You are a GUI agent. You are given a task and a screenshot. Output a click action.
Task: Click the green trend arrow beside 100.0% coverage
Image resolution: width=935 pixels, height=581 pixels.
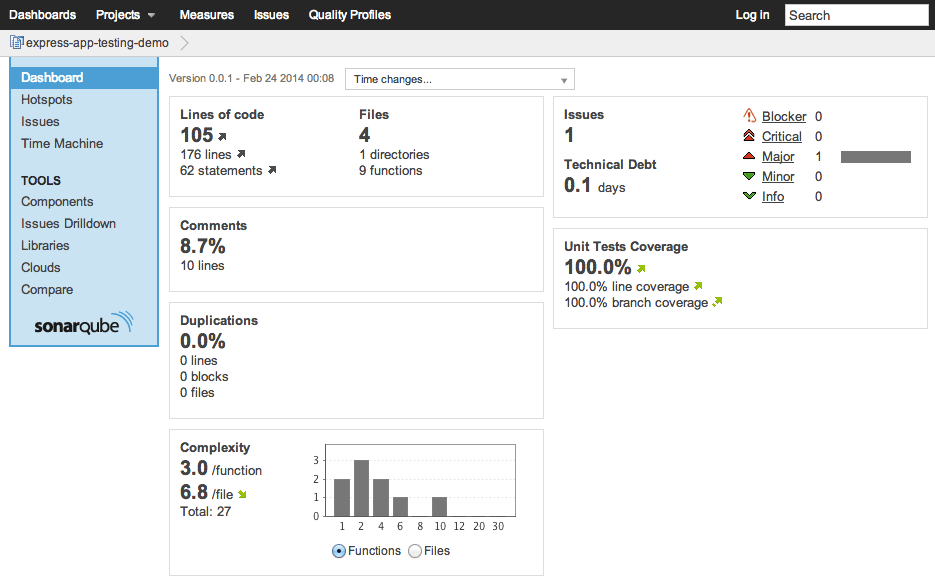(641, 268)
